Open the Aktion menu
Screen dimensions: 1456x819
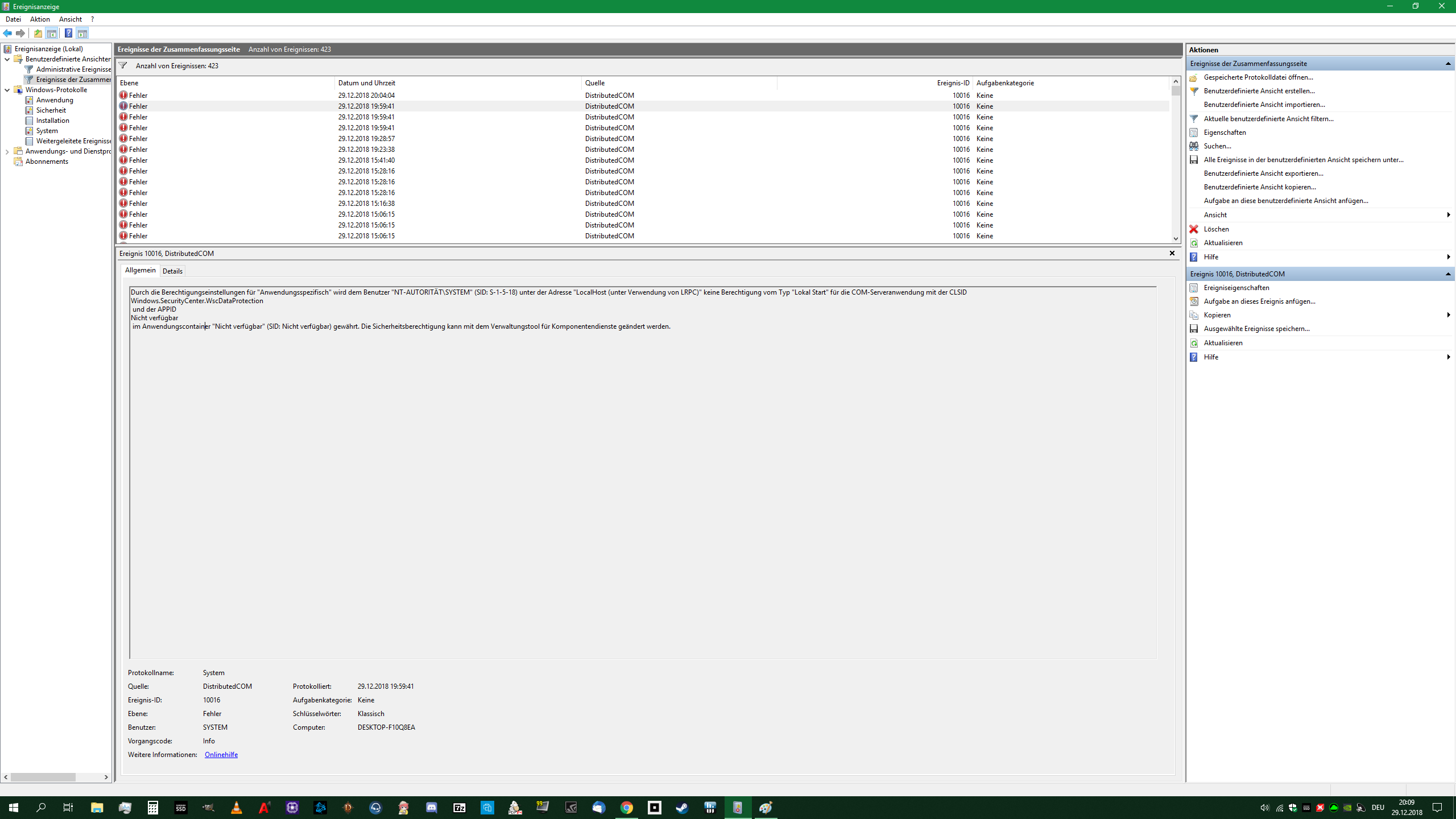40,19
